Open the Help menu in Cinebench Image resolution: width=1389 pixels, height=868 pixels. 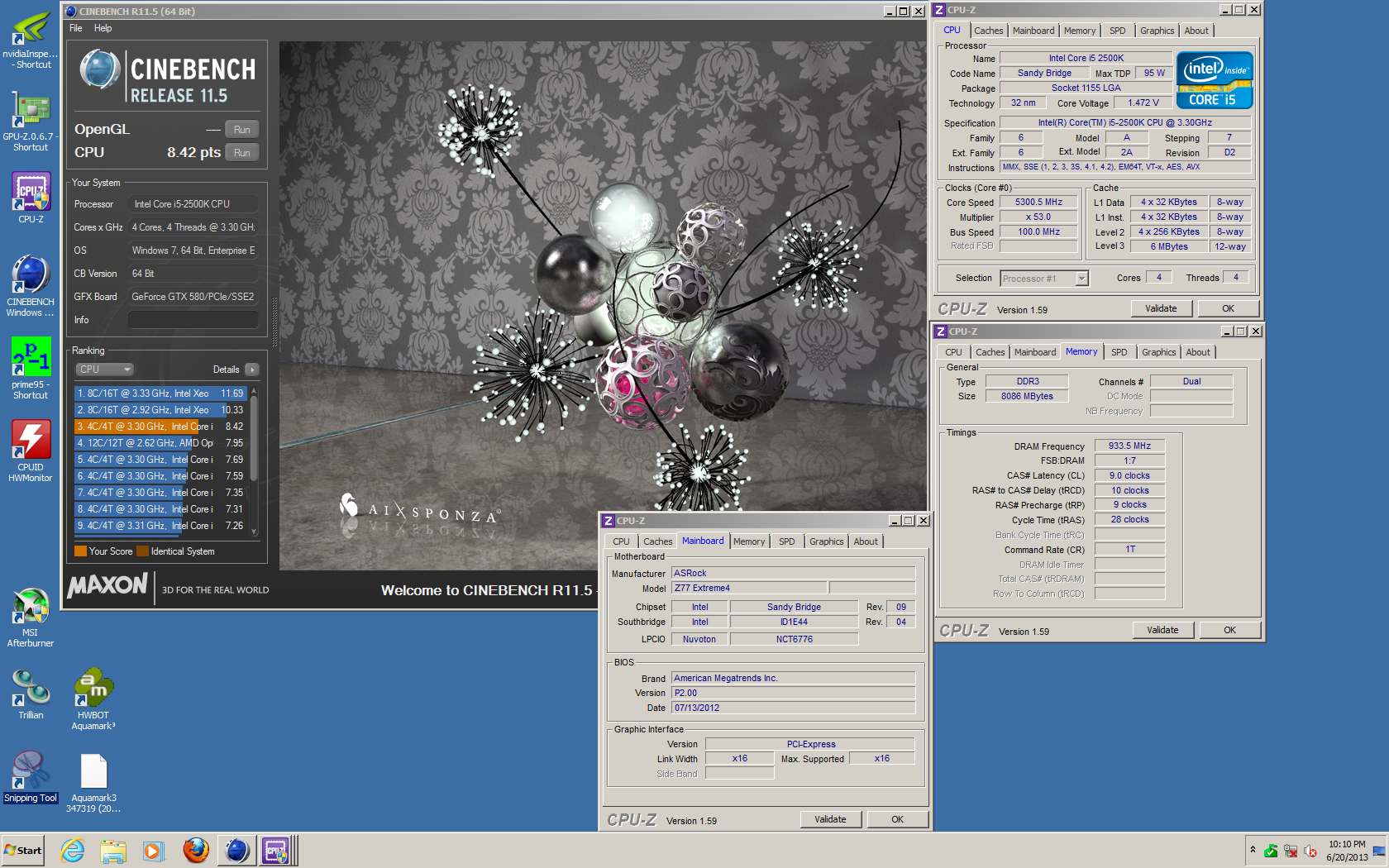click(x=103, y=28)
